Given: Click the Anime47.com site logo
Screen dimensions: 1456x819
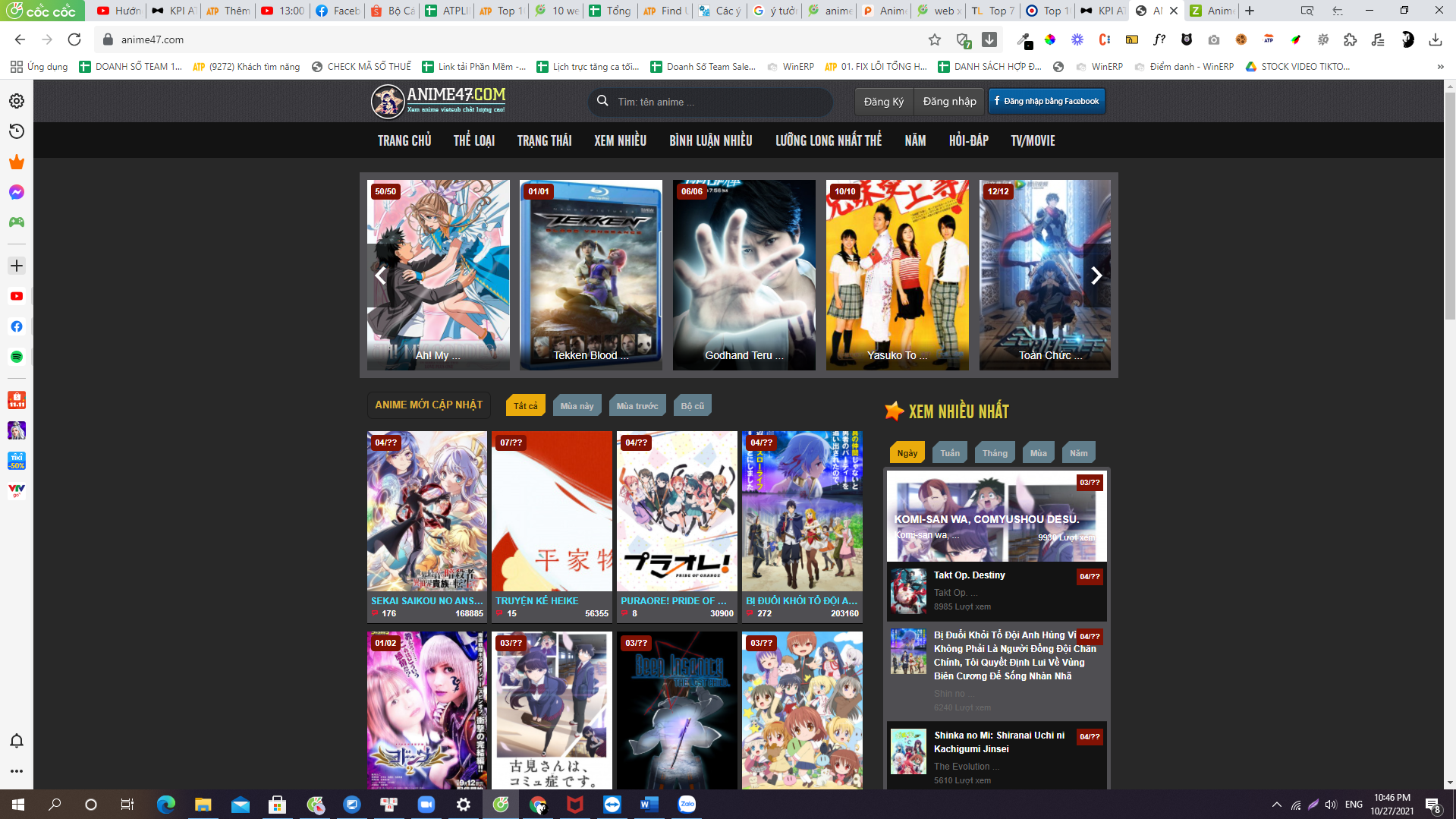Looking at the screenshot, I should 439,101.
